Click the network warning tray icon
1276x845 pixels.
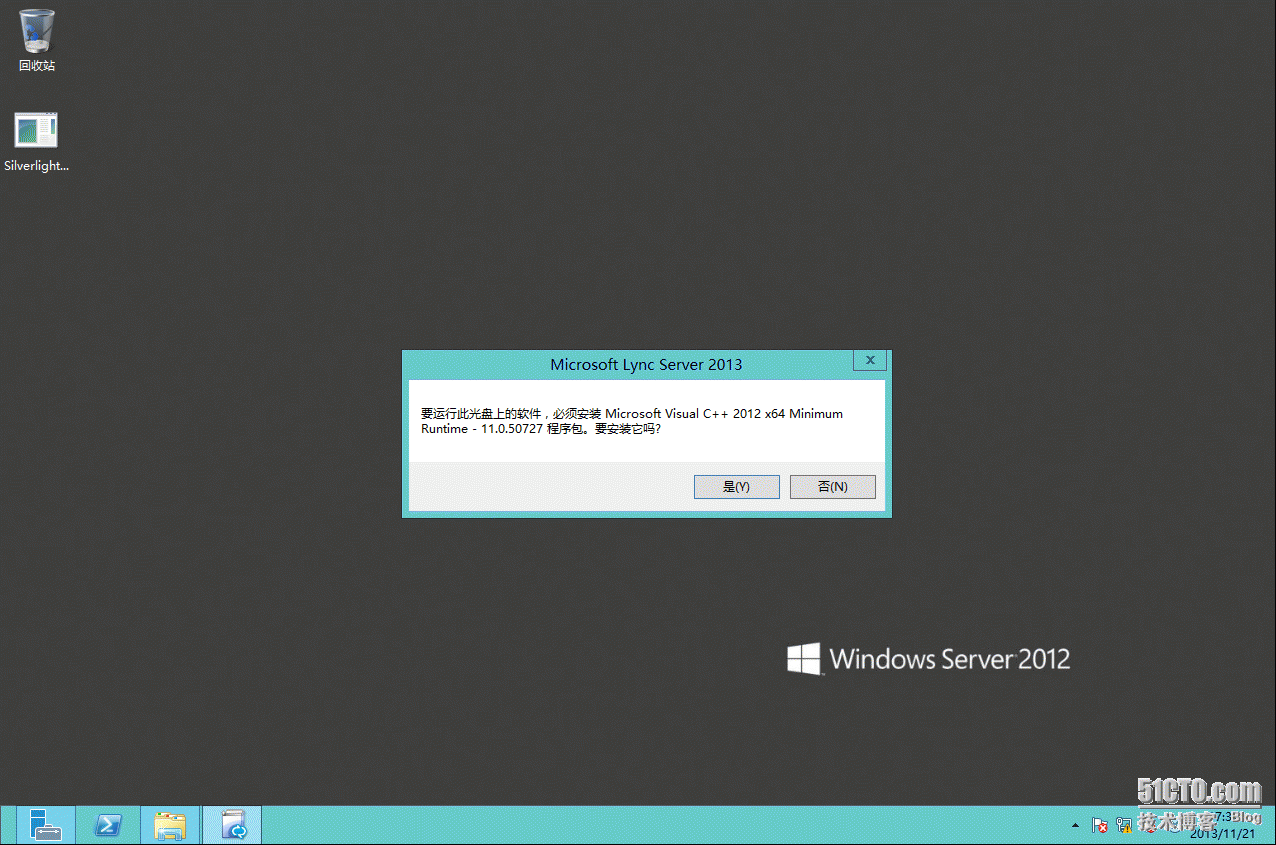click(x=1124, y=826)
